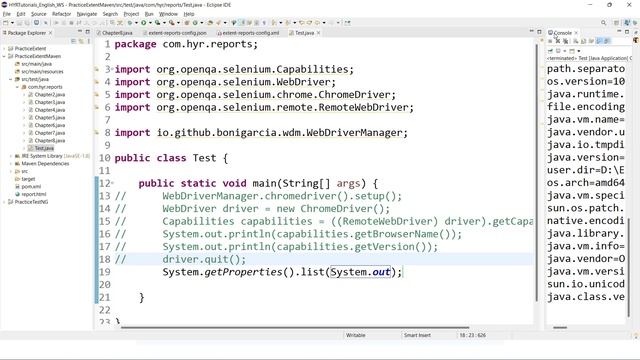Minimize the Package Explorer view
Screen dimensions: 640x360
[80, 31]
